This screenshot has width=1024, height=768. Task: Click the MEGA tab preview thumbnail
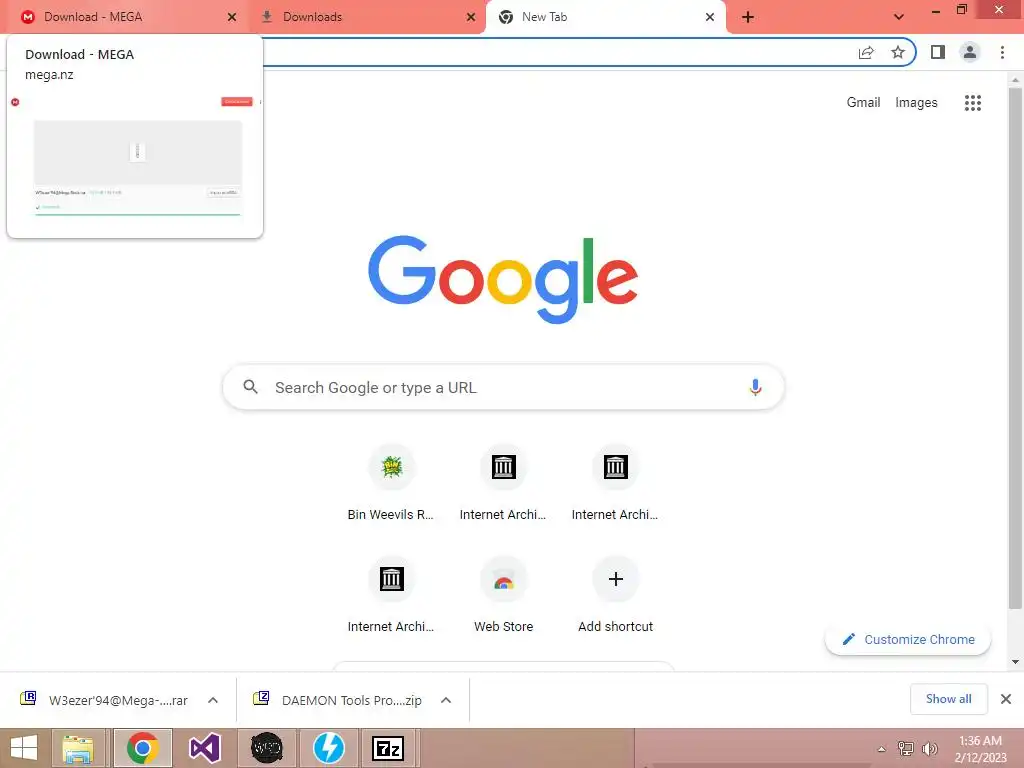click(x=137, y=157)
